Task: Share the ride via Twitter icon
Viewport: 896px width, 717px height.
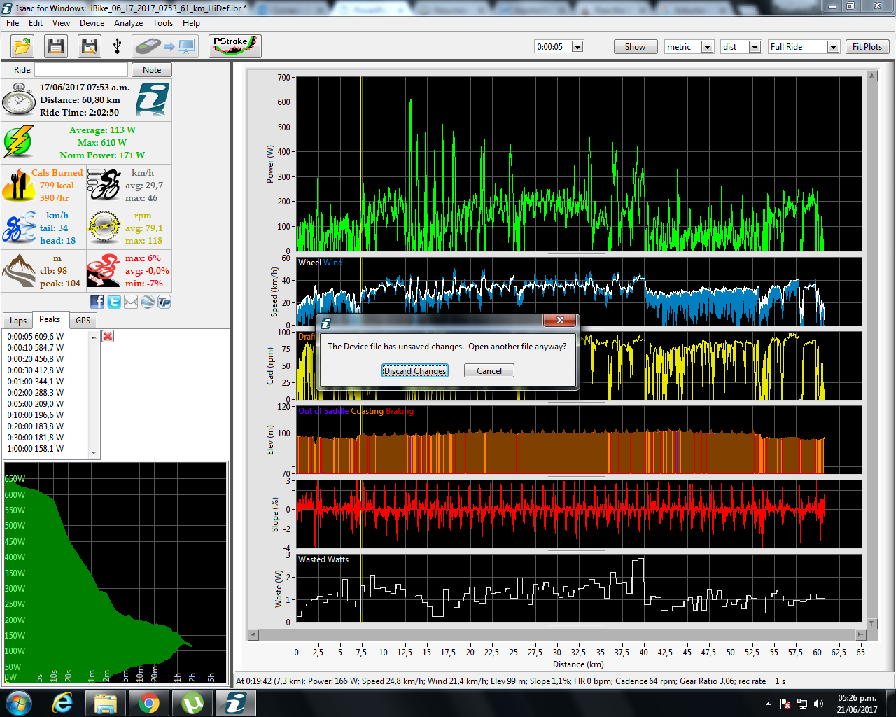Action: [x=113, y=301]
